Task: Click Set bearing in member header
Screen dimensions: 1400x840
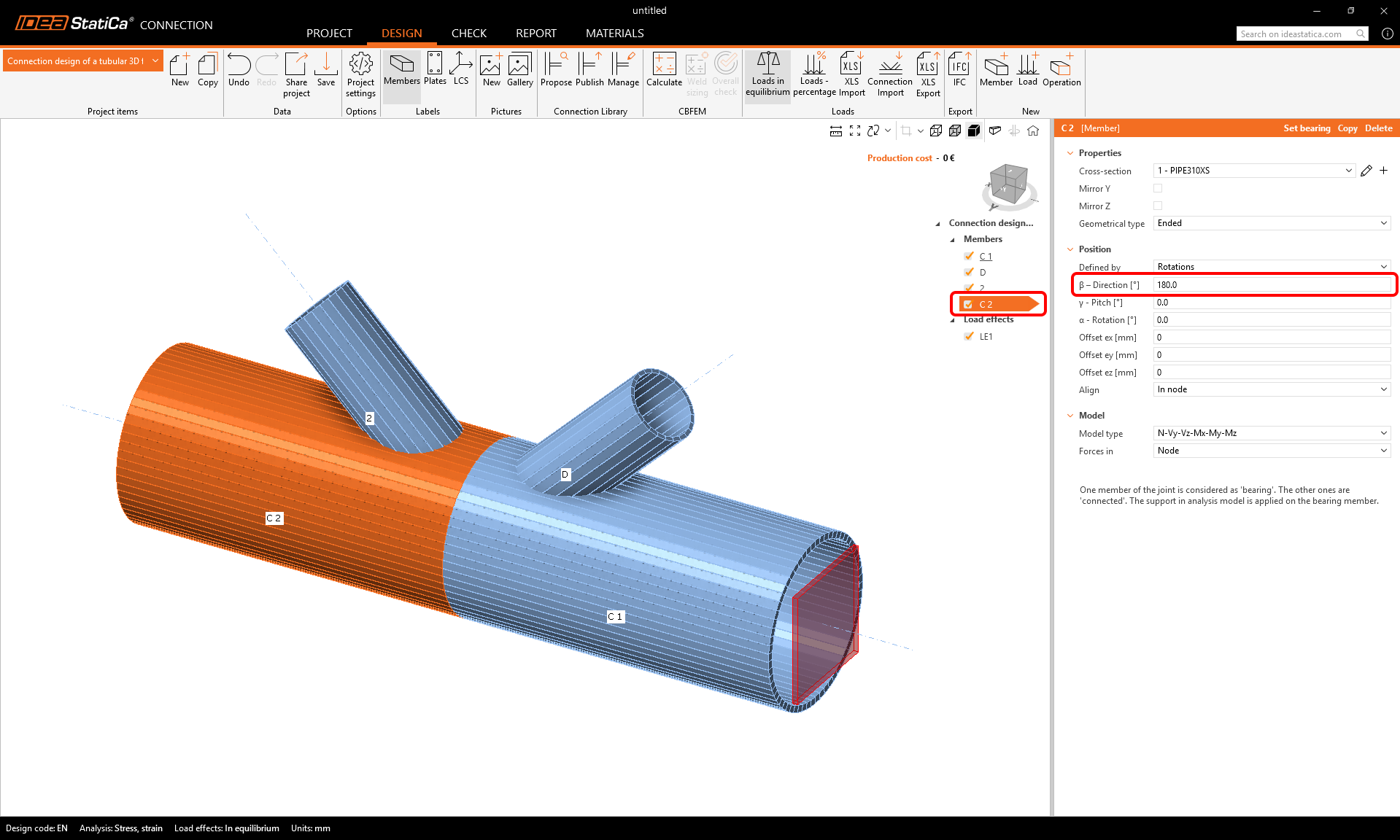Action: point(1307,128)
